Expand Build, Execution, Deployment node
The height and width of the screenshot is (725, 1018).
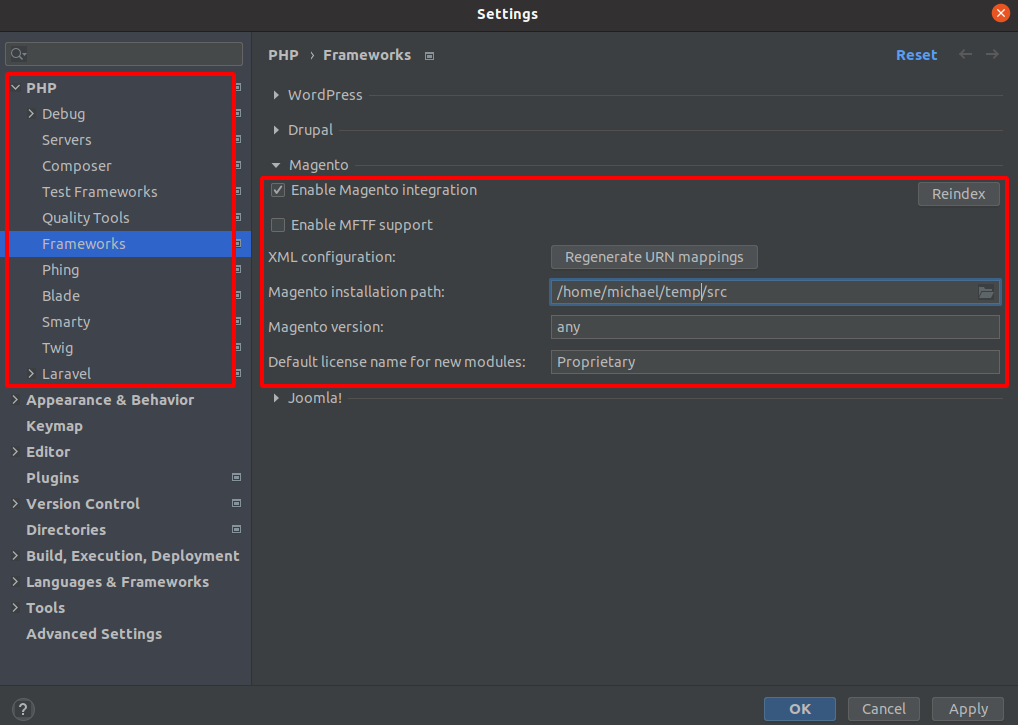tap(16, 556)
